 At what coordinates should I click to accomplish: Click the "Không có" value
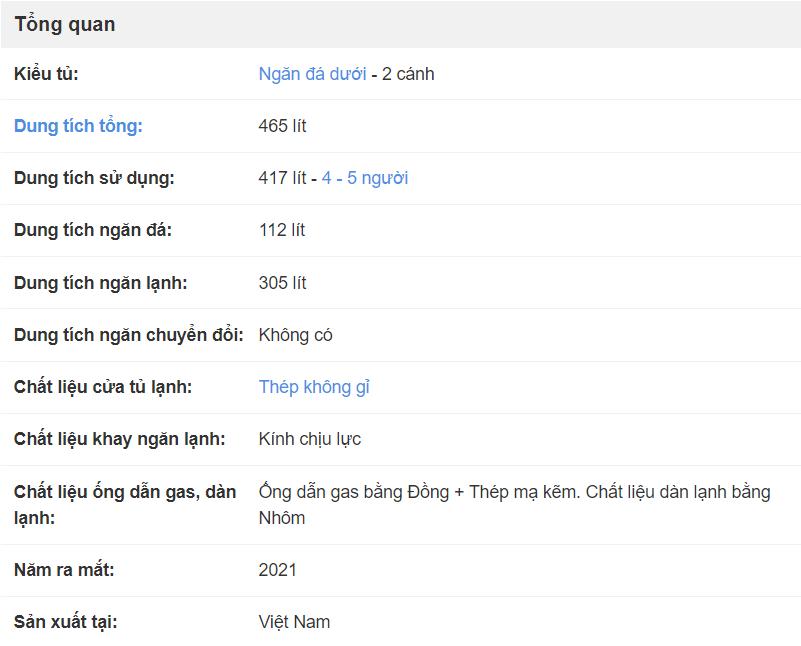[x=295, y=335]
